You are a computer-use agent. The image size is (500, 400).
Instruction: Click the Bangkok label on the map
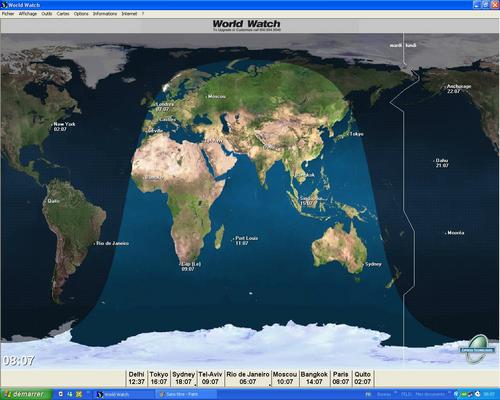[305, 175]
